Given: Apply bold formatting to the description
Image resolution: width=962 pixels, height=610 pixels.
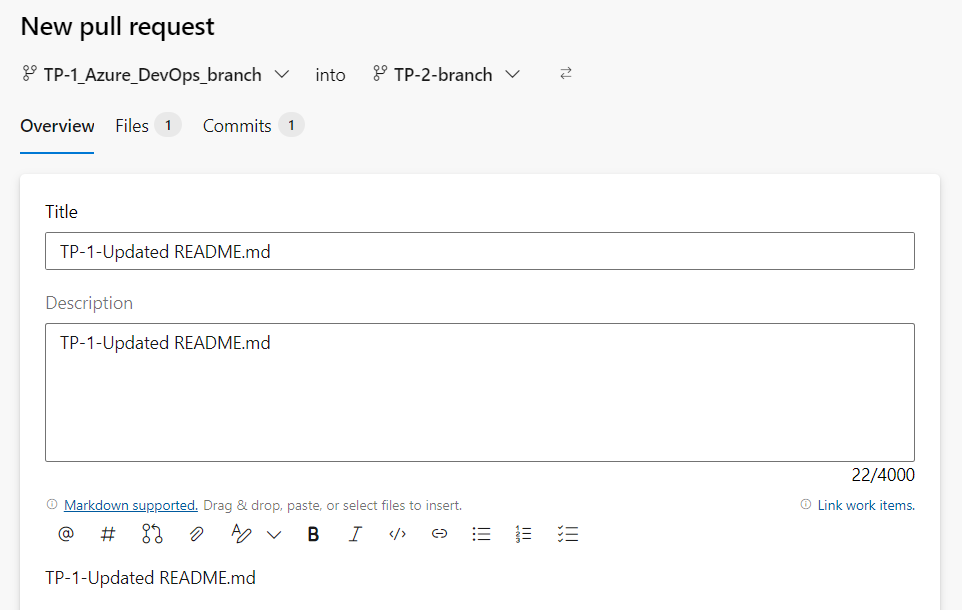Looking at the screenshot, I should tap(313, 534).
